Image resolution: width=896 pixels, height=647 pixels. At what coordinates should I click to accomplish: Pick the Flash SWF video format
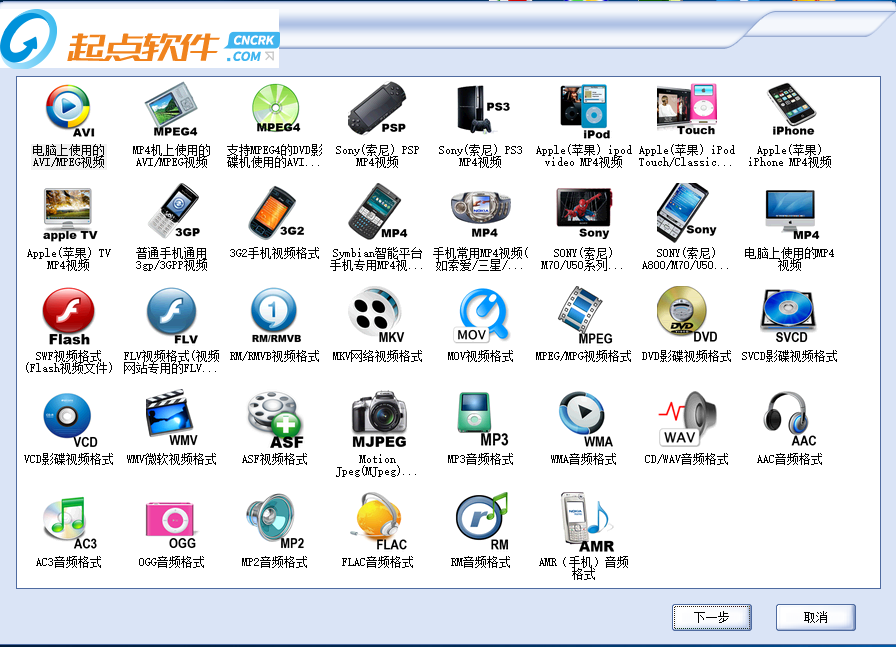[x=68, y=315]
